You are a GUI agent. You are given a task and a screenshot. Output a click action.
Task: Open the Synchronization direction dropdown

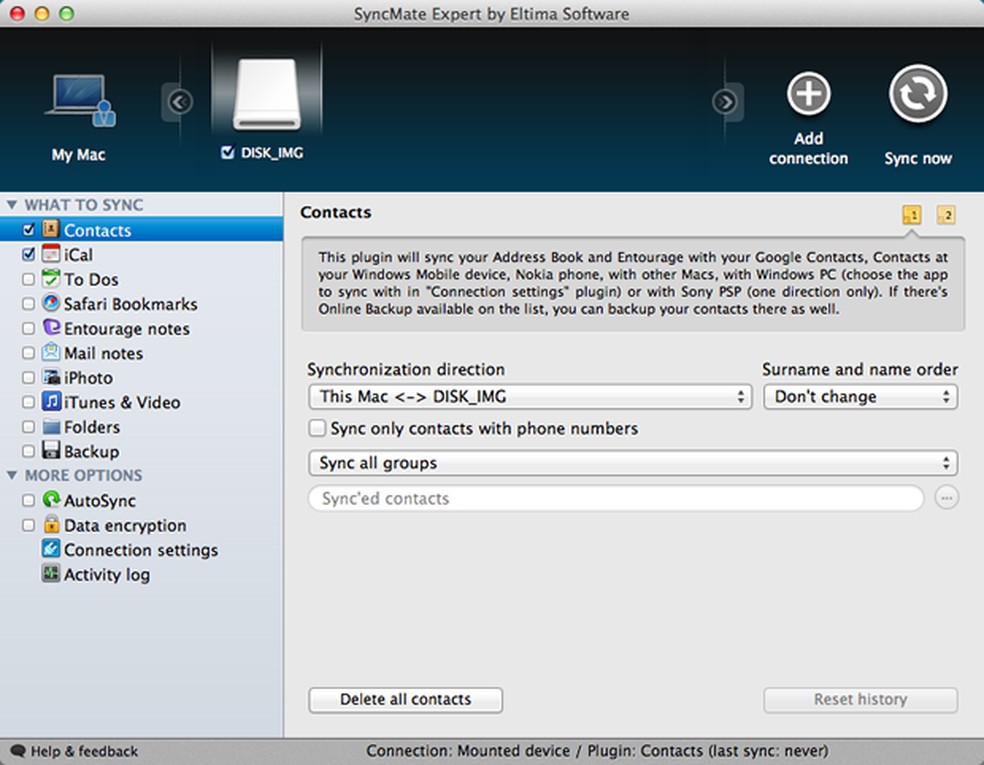coord(529,397)
